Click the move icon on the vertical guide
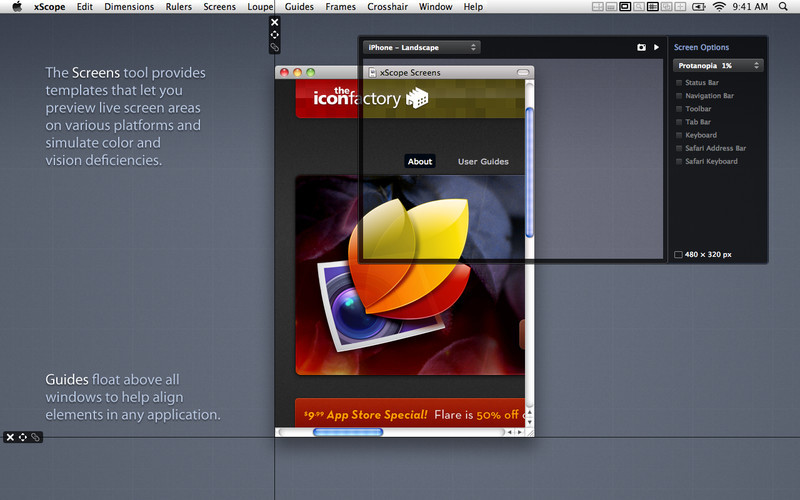Viewport: 800px width, 500px height. (274, 35)
